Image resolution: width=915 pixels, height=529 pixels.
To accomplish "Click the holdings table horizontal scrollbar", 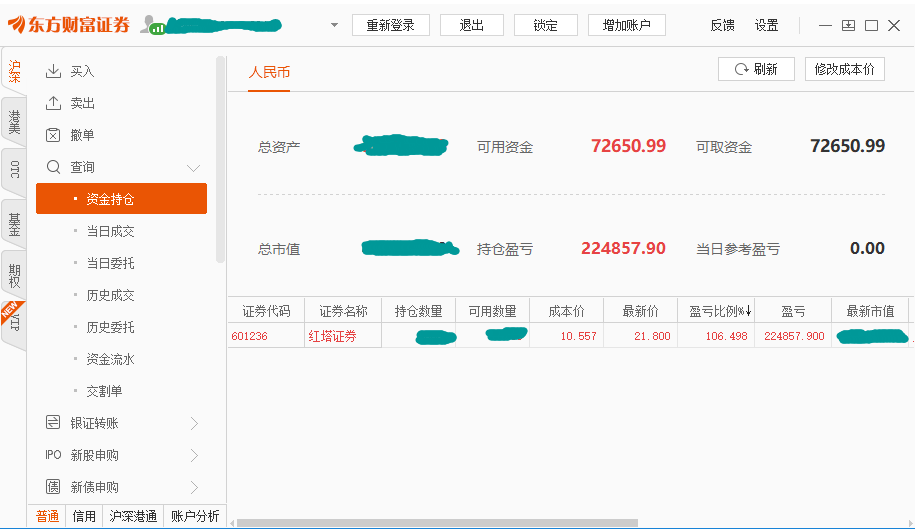I will [436, 523].
